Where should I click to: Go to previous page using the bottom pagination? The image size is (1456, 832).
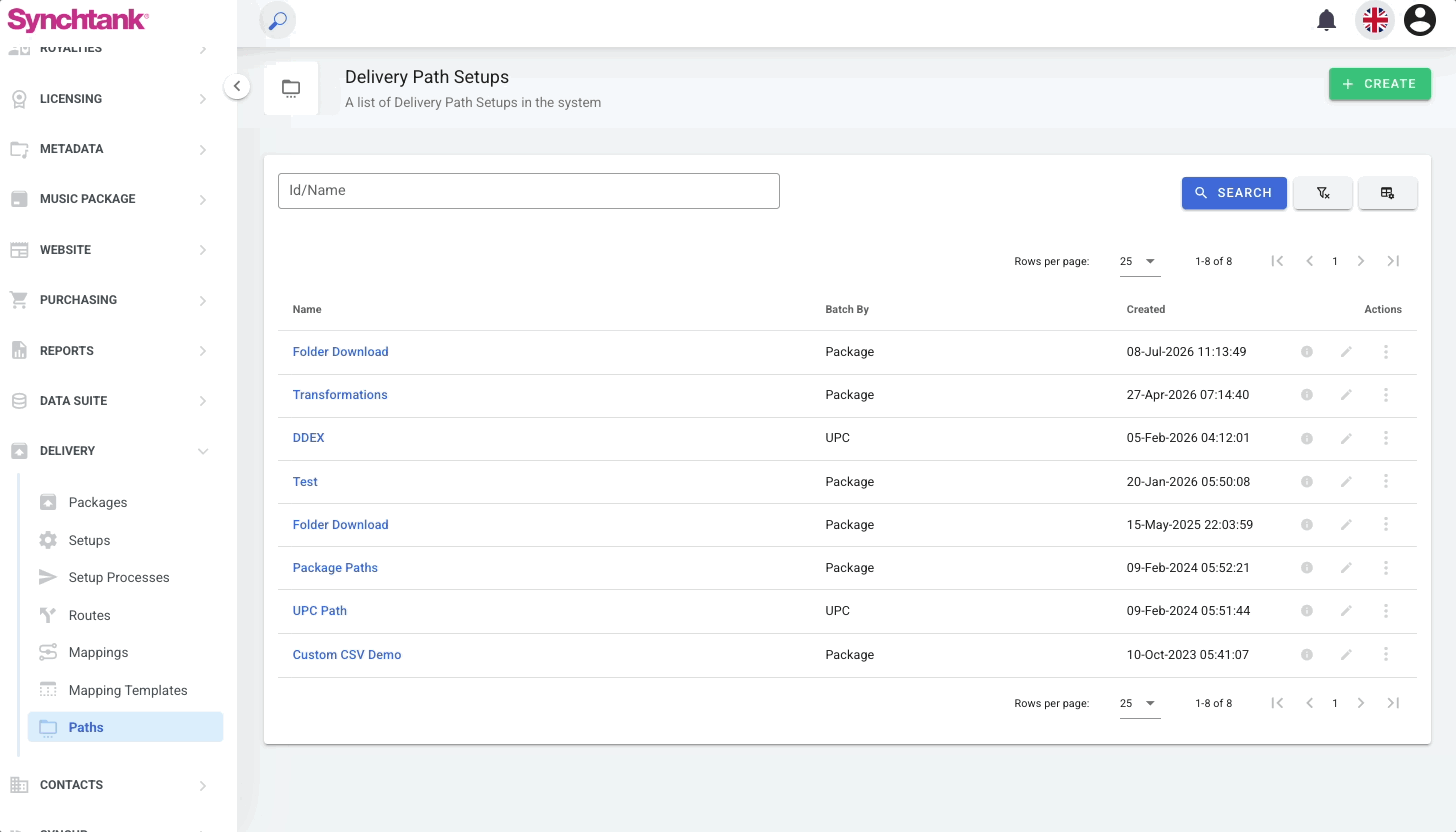1309,703
